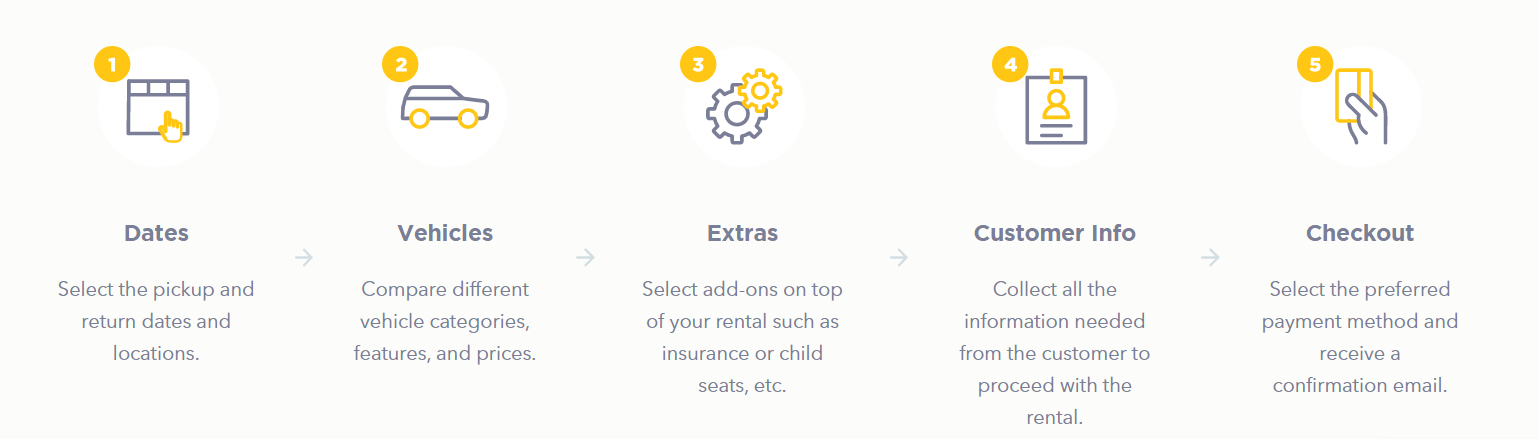Click the pickup and return dates description
Viewport: 1539px width, 439px height.
pyautogui.click(x=156, y=321)
